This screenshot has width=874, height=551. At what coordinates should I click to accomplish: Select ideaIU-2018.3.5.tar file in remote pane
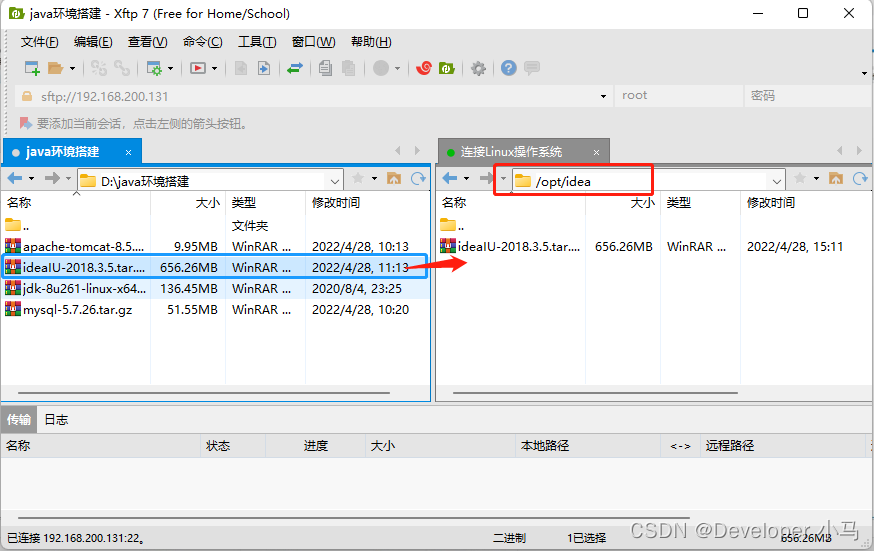coord(653,246)
